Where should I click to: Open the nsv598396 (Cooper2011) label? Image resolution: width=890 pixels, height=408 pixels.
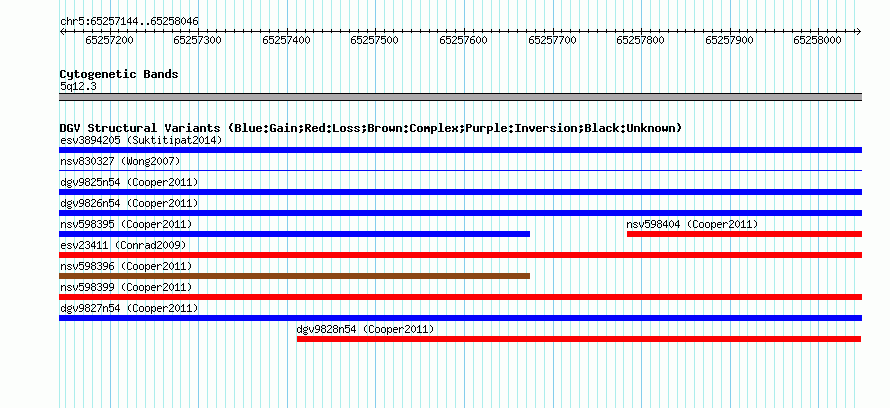coord(126,266)
